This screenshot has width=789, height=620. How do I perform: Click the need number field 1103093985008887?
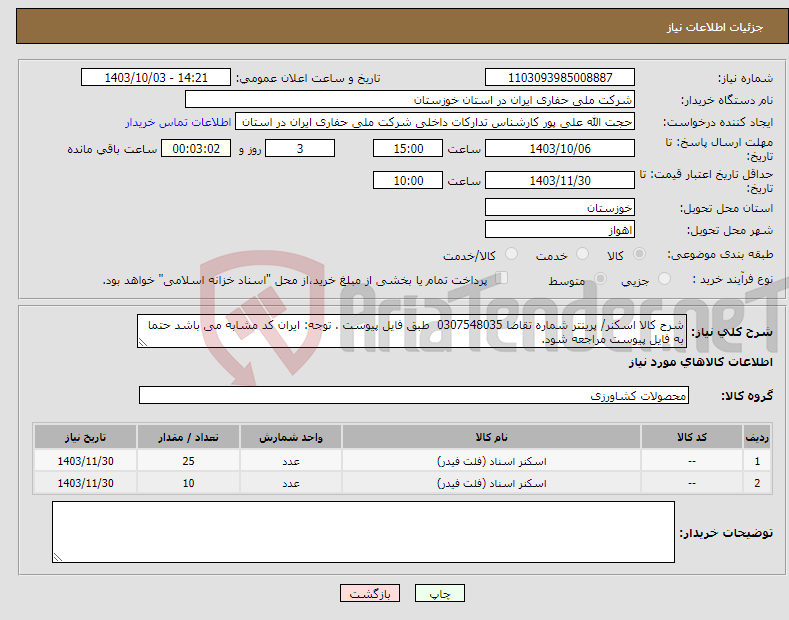560,78
